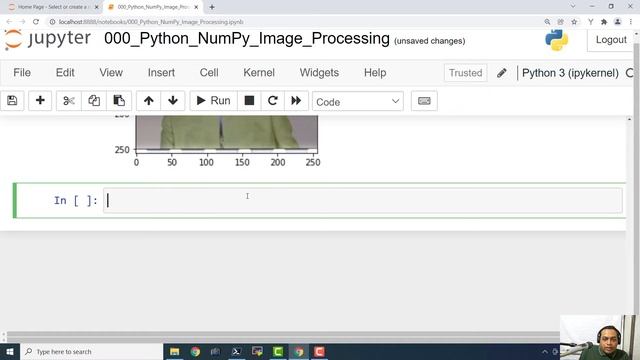This screenshot has width=640, height=360.
Task: Paste cells below with the clipboard icon
Action: 119,101
